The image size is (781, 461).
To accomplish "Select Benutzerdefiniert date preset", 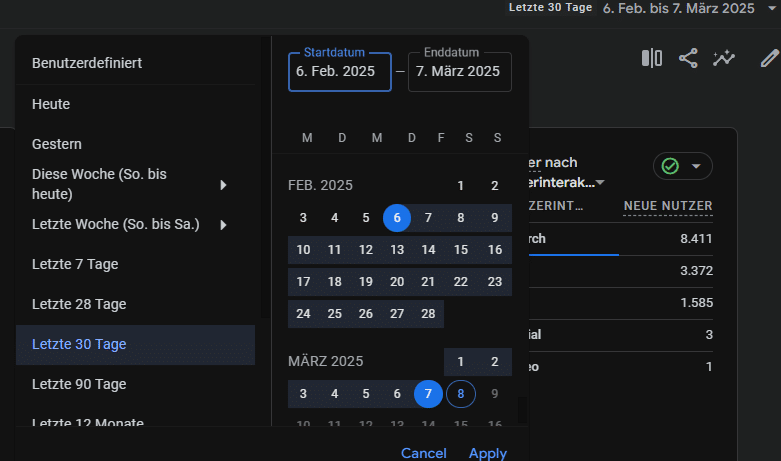I will 135,64.
